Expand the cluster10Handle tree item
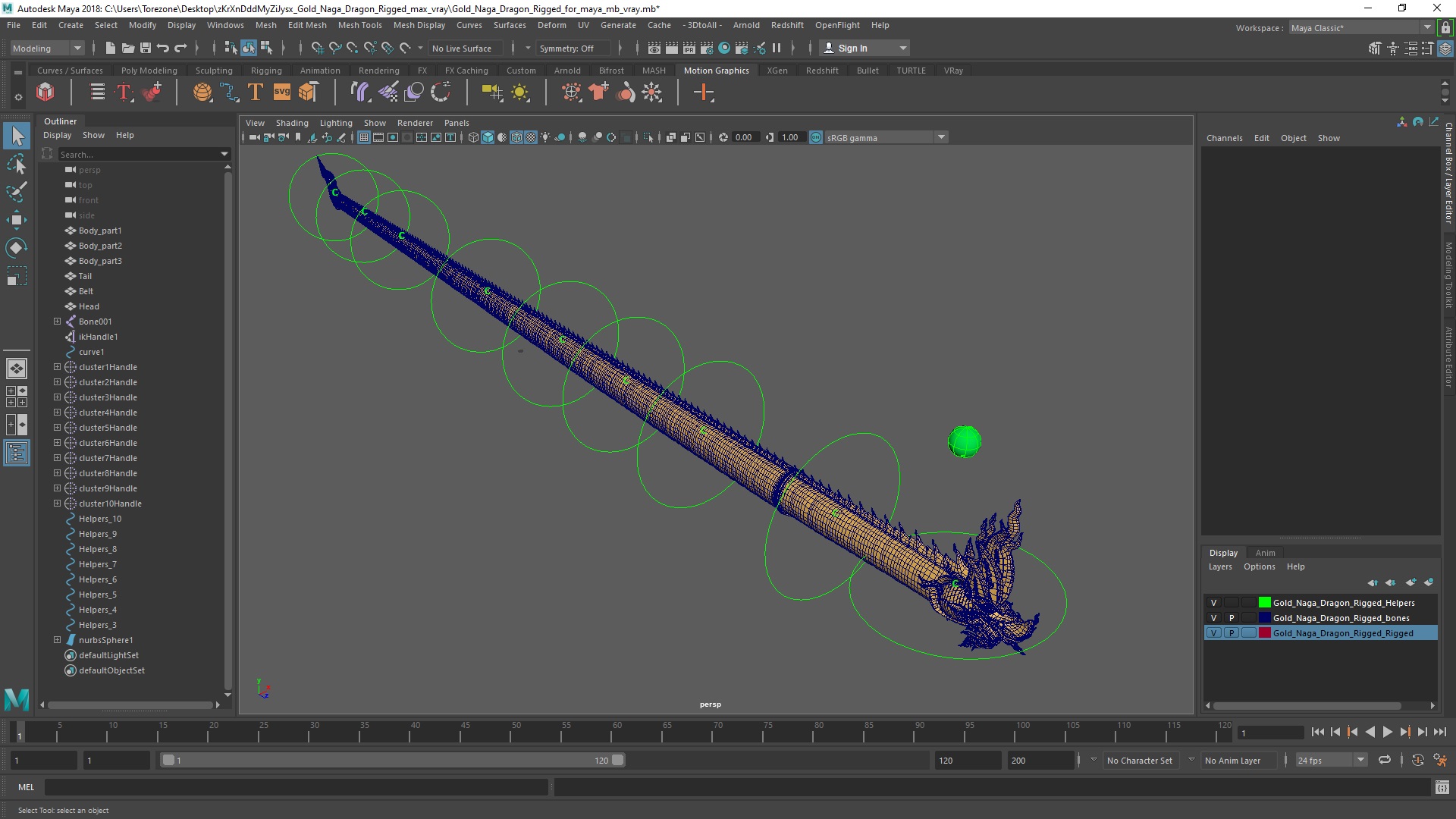The image size is (1456, 819). [56, 503]
